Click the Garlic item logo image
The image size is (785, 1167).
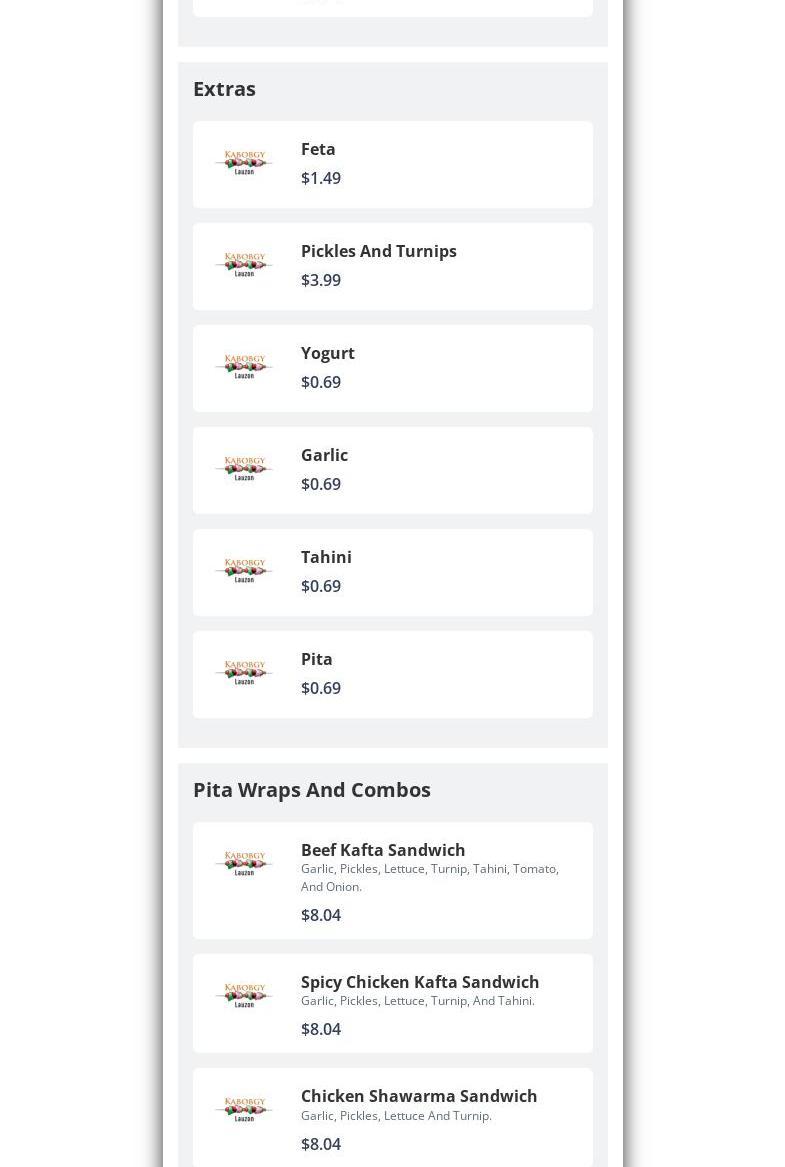[244, 469]
